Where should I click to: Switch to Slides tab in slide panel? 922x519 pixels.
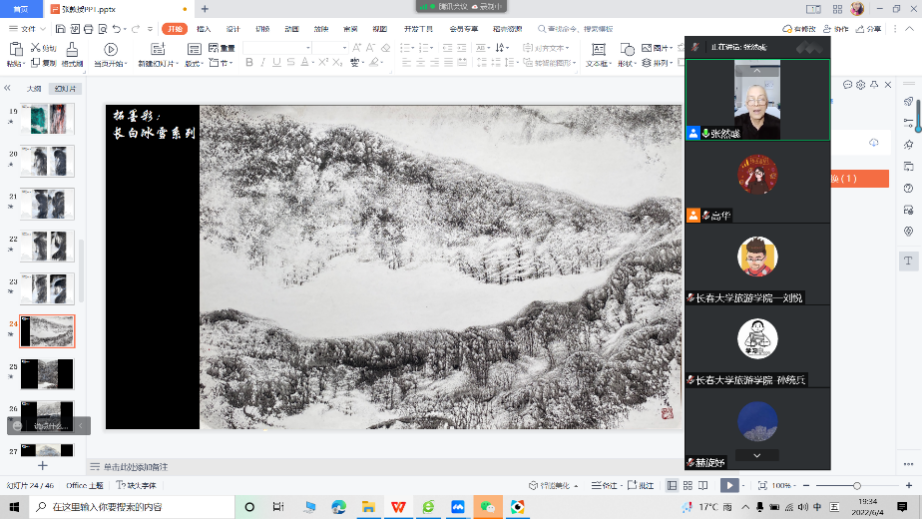(65, 89)
